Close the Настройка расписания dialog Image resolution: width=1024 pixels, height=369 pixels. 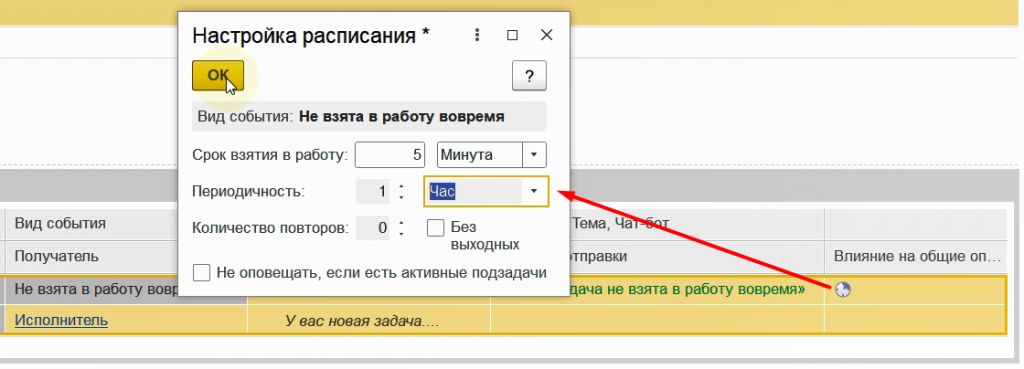[x=547, y=35]
